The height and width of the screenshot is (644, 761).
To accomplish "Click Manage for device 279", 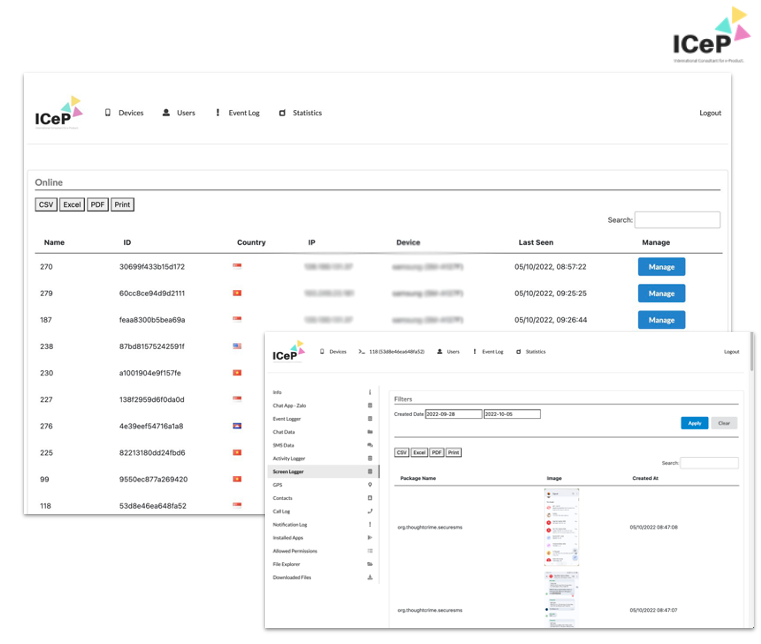I will (x=661, y=293).
